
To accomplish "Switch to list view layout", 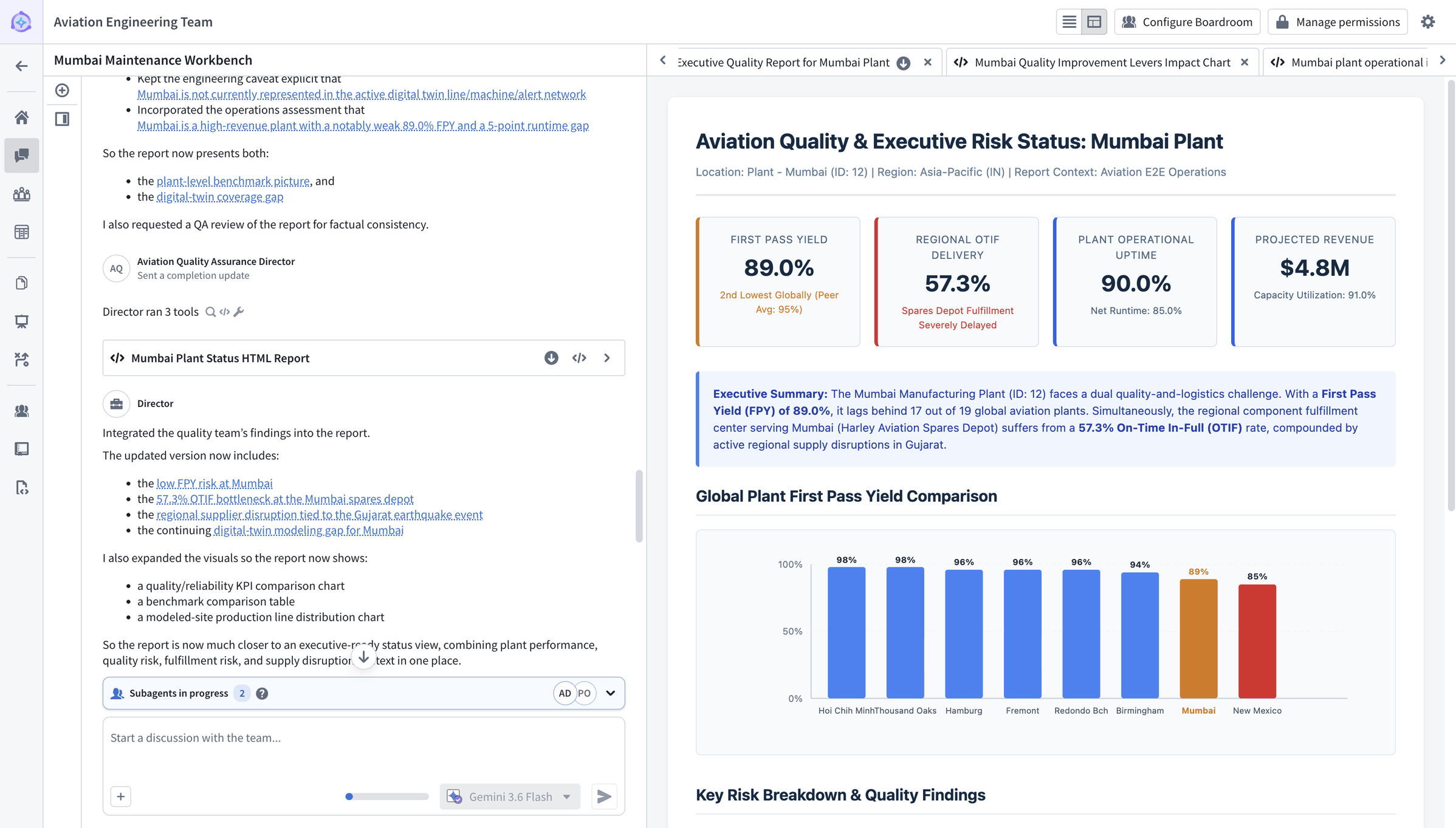I will (x=1069, y=22).
